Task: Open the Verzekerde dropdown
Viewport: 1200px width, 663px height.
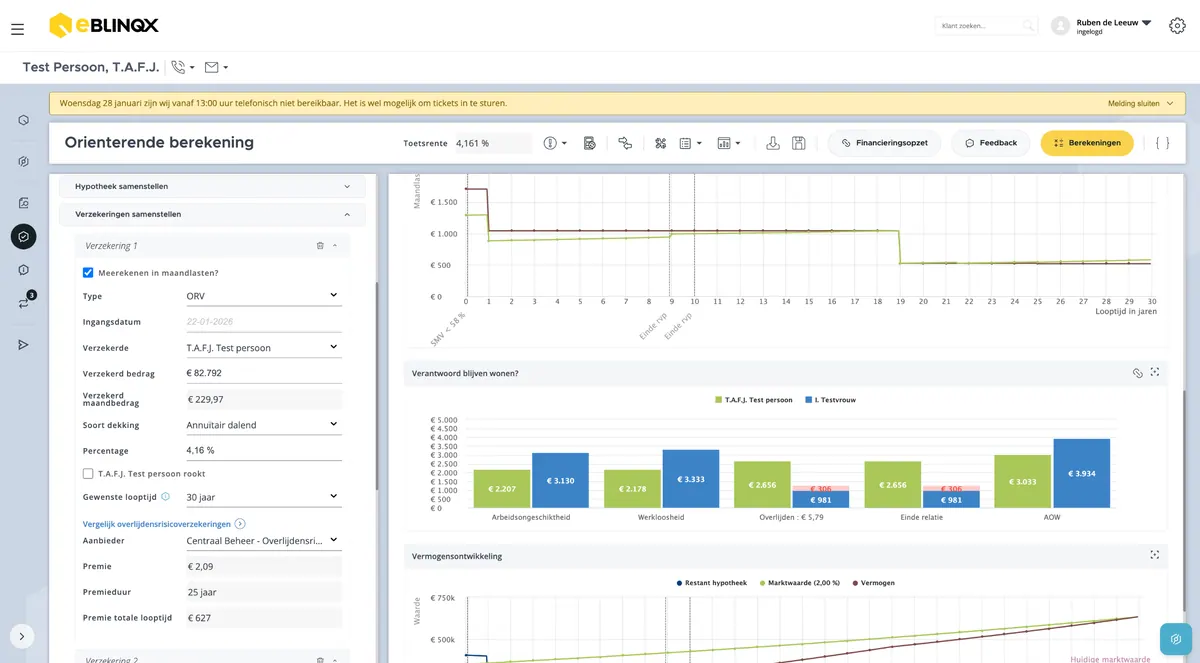Action: (264, 348)
